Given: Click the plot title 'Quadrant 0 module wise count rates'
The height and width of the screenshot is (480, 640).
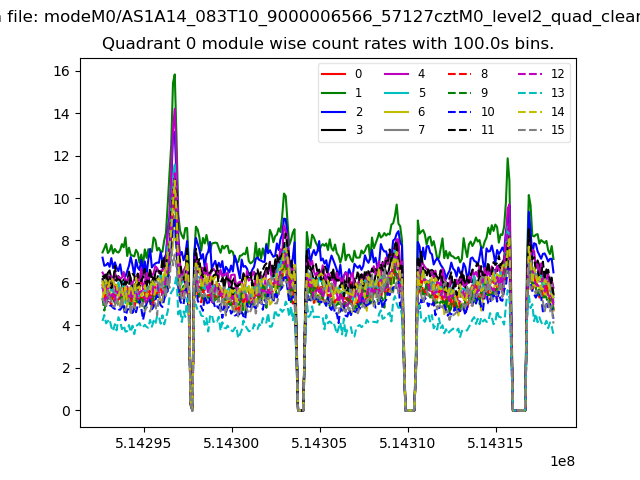Looking at the screenshot, I should click(328, 44).
